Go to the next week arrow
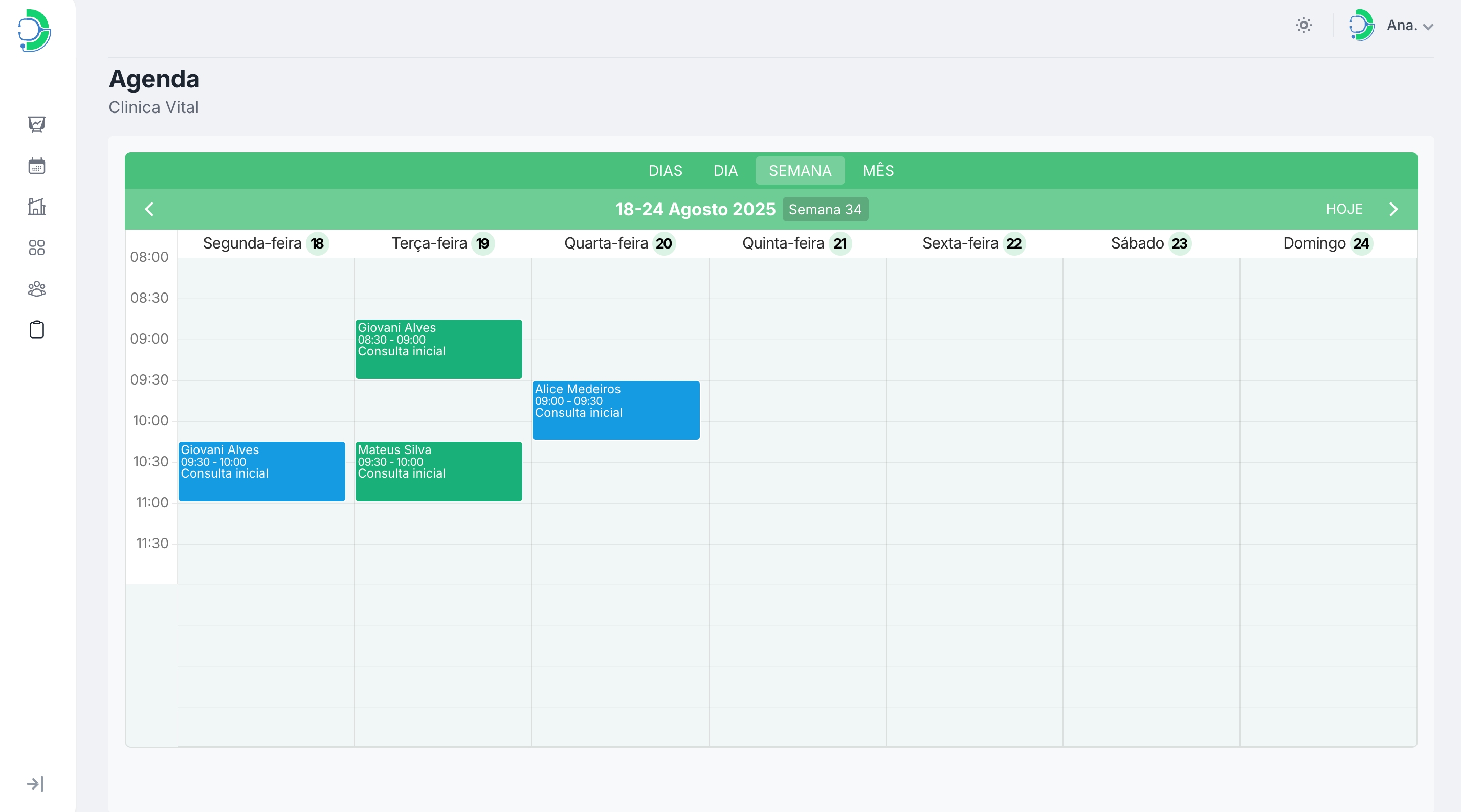1461x812 pixels. coord(1393,209)
